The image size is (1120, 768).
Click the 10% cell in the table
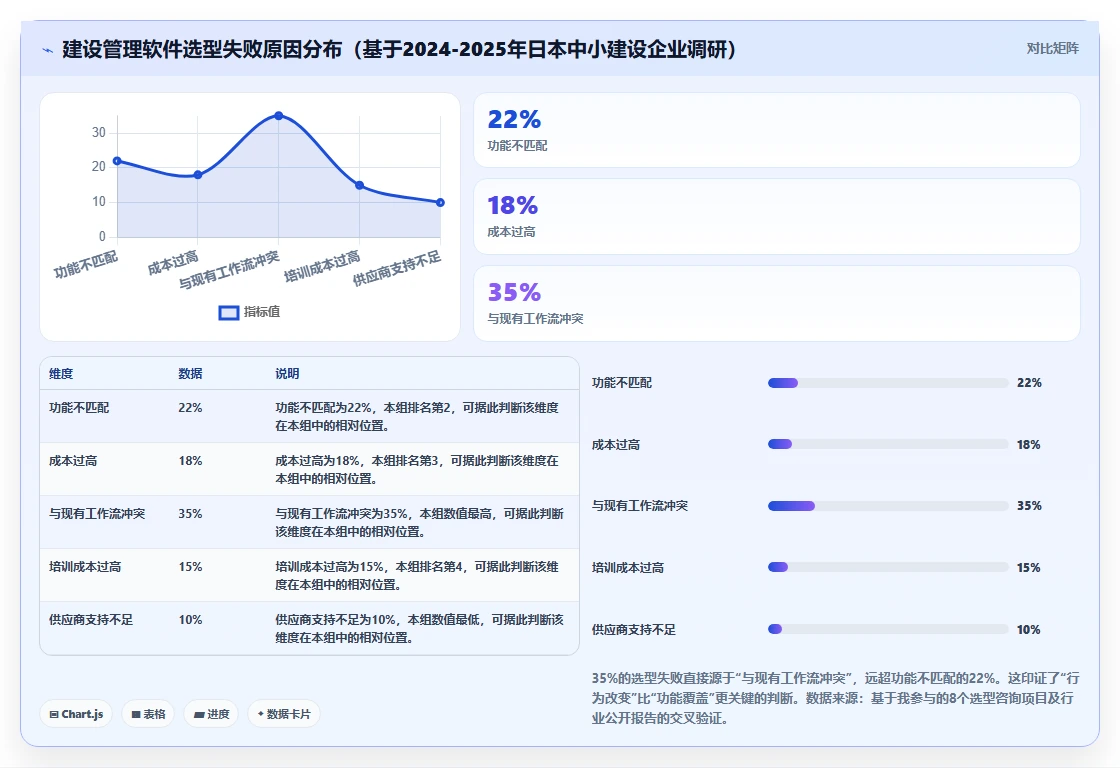coord(190,619)
